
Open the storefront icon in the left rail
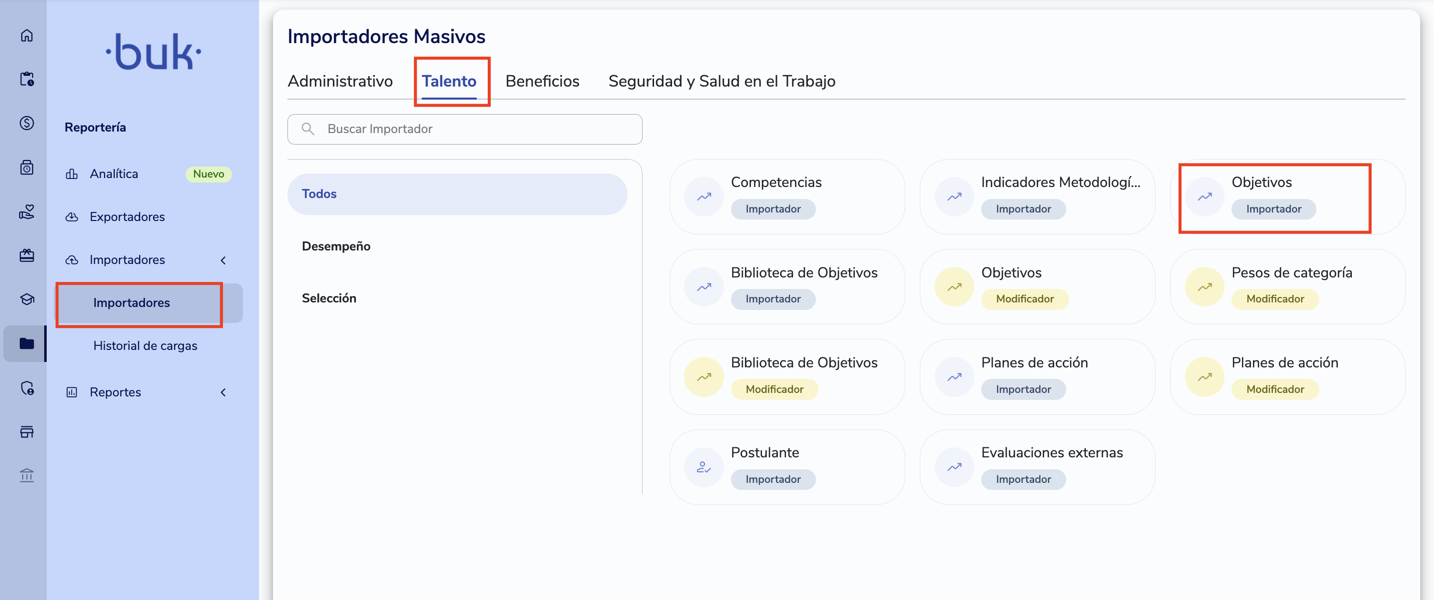(27, 432)
